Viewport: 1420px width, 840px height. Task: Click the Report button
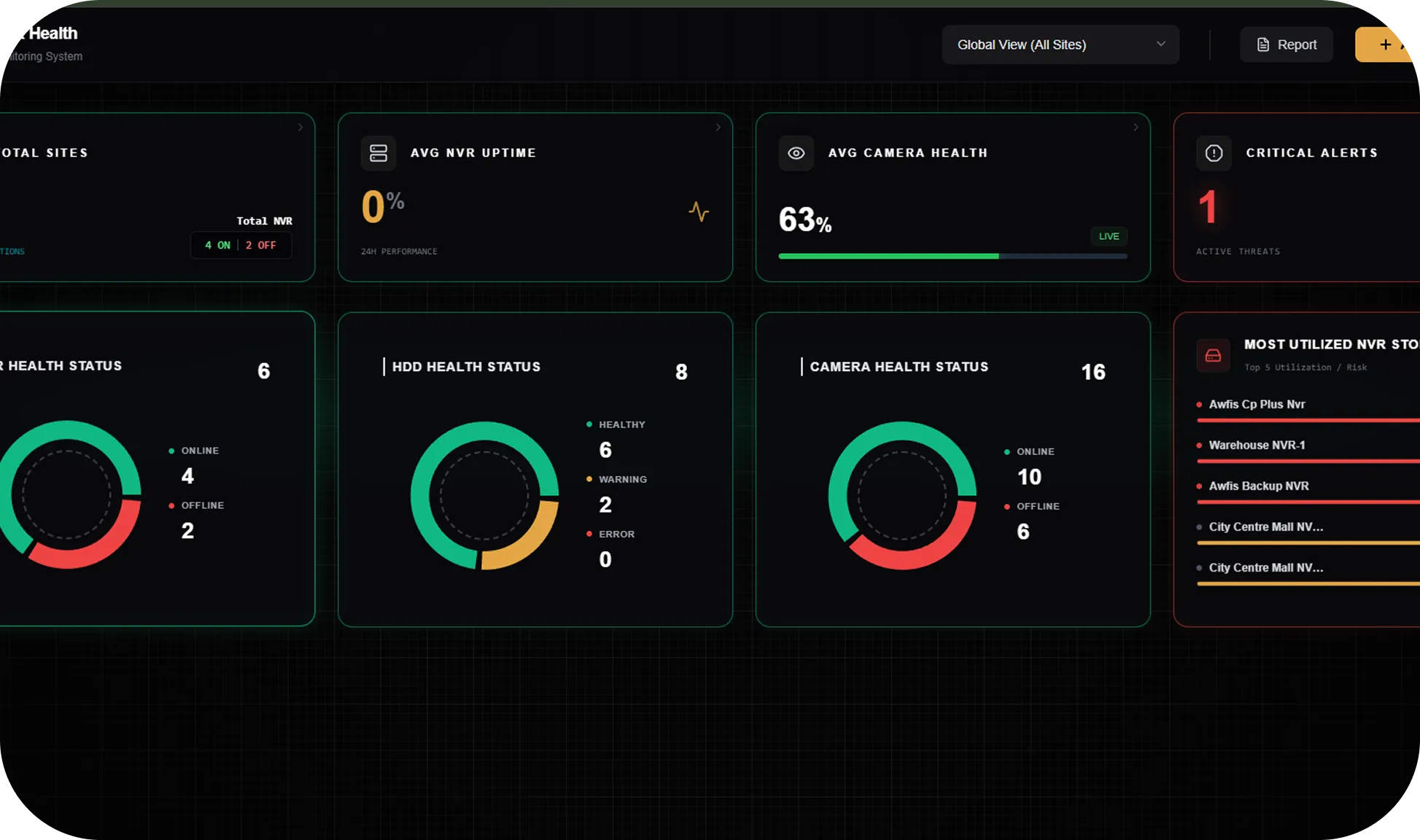[1286, 44]
